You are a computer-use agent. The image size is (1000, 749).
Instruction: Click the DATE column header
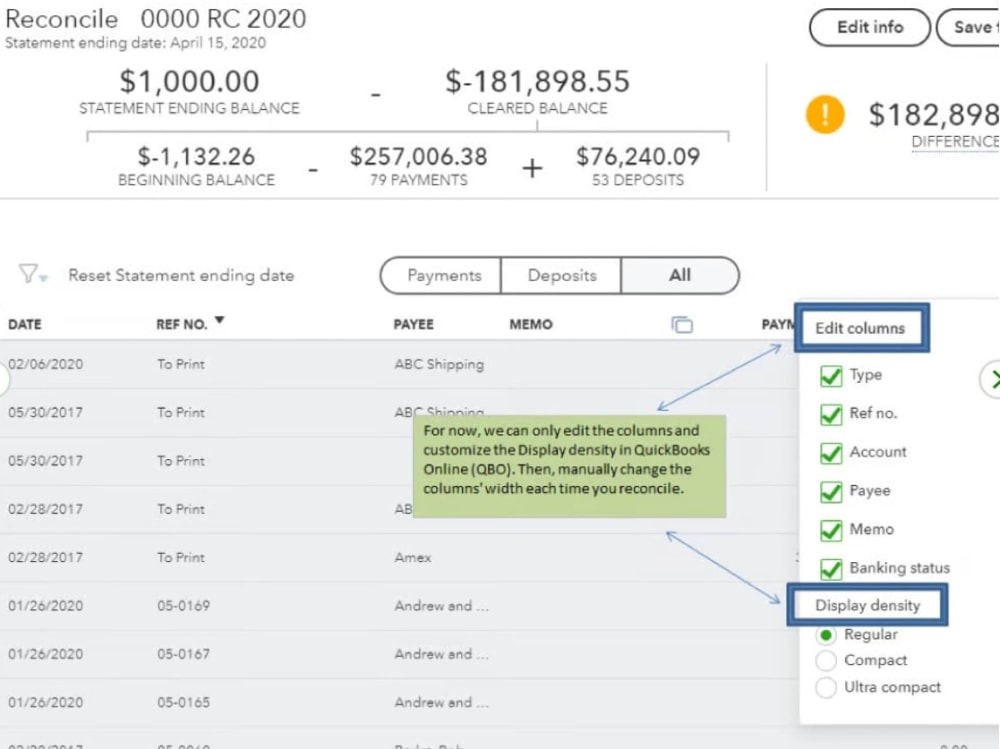(x=25, y=325)
